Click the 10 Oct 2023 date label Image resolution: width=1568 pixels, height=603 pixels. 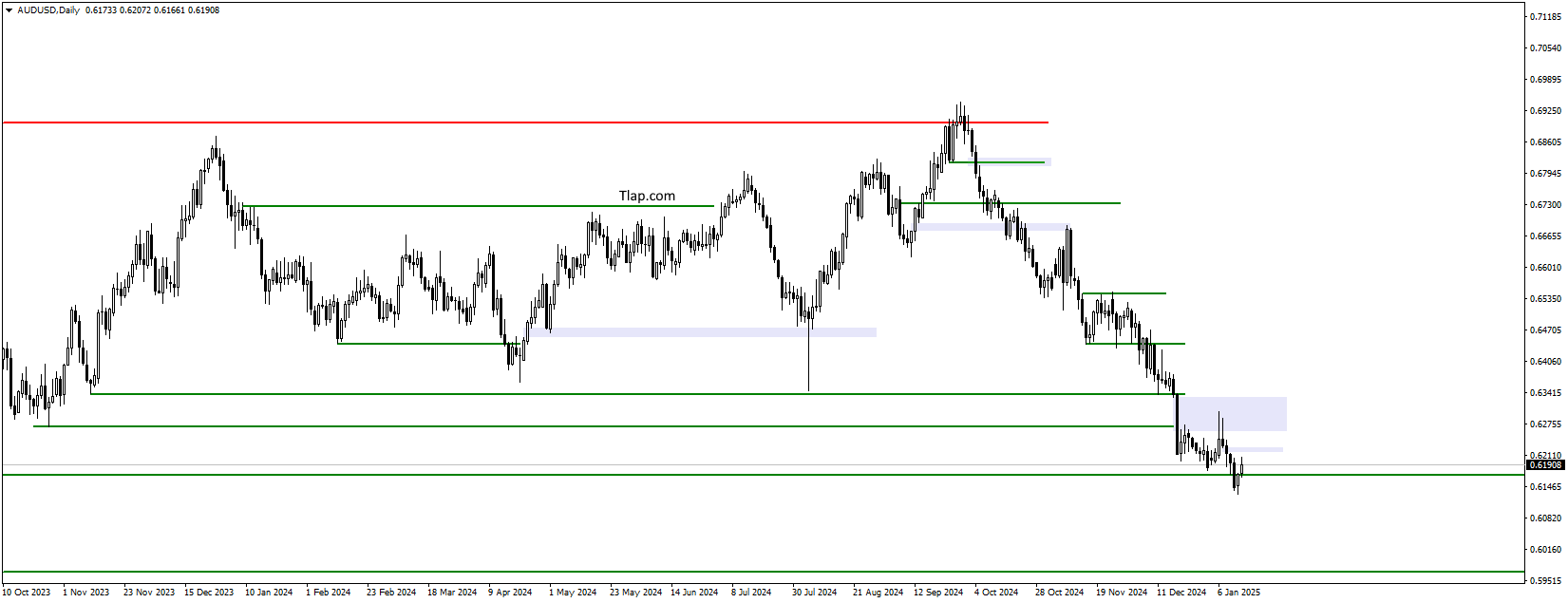click(27, 593)
